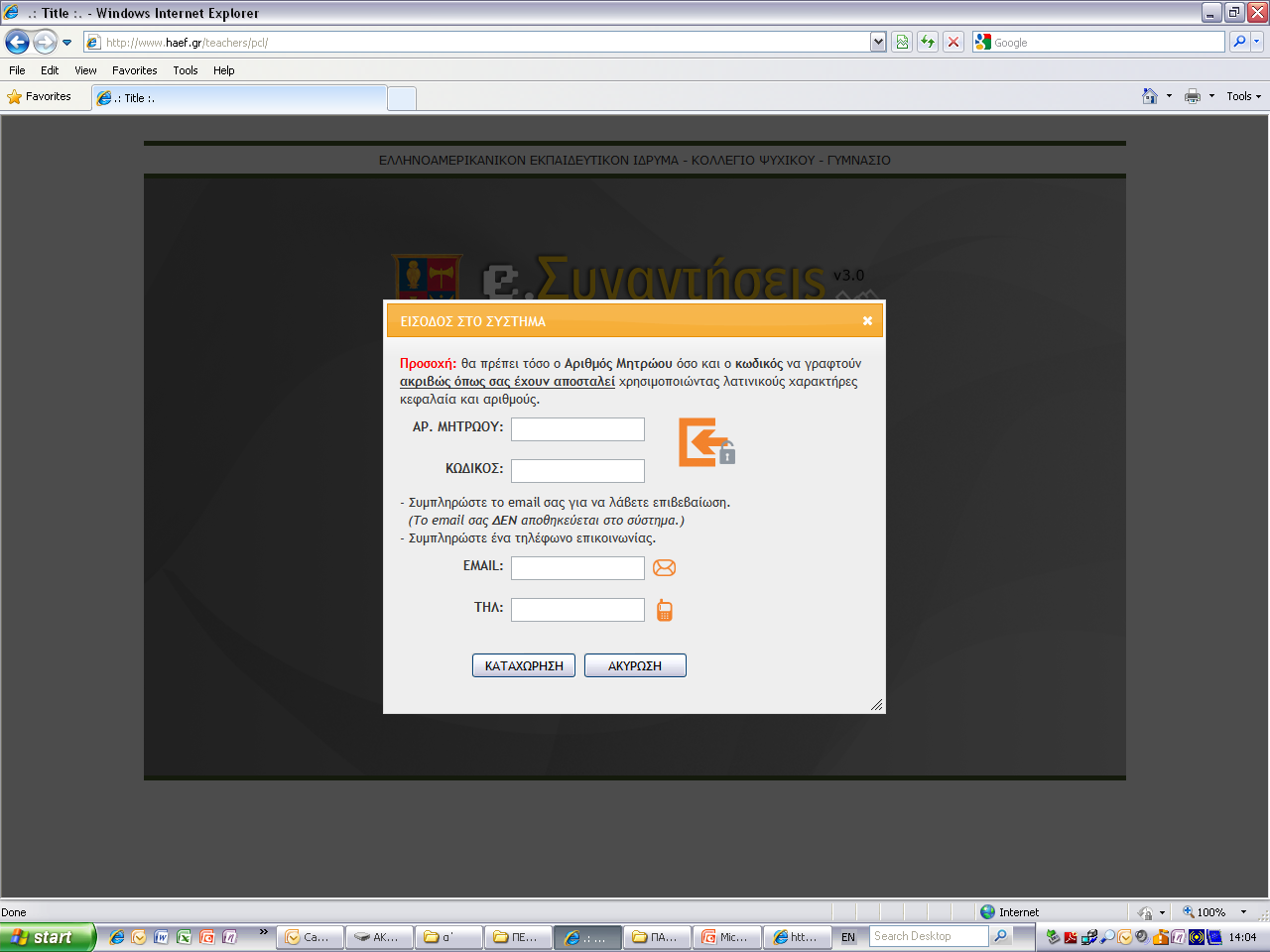Image resolution: width=1270 pixels, height=952 pixels.
Task: Launch Excel from Quick Launch
Action: [x=185, y=937]
